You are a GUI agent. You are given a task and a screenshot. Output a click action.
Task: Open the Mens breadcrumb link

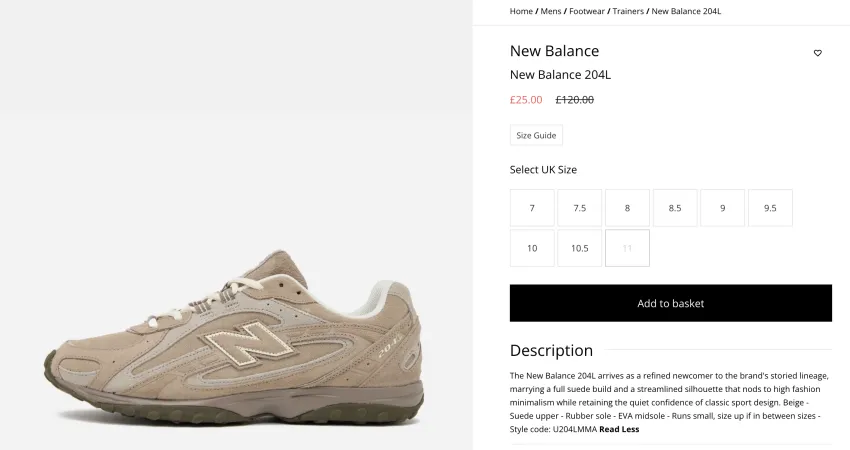pyautogui.click(x=551, y=11)
